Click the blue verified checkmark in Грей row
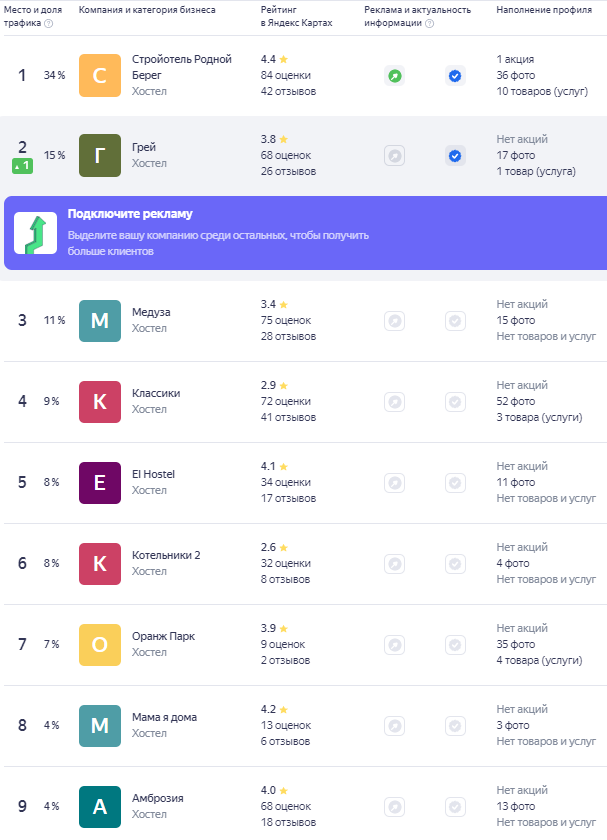 [455, 156]
